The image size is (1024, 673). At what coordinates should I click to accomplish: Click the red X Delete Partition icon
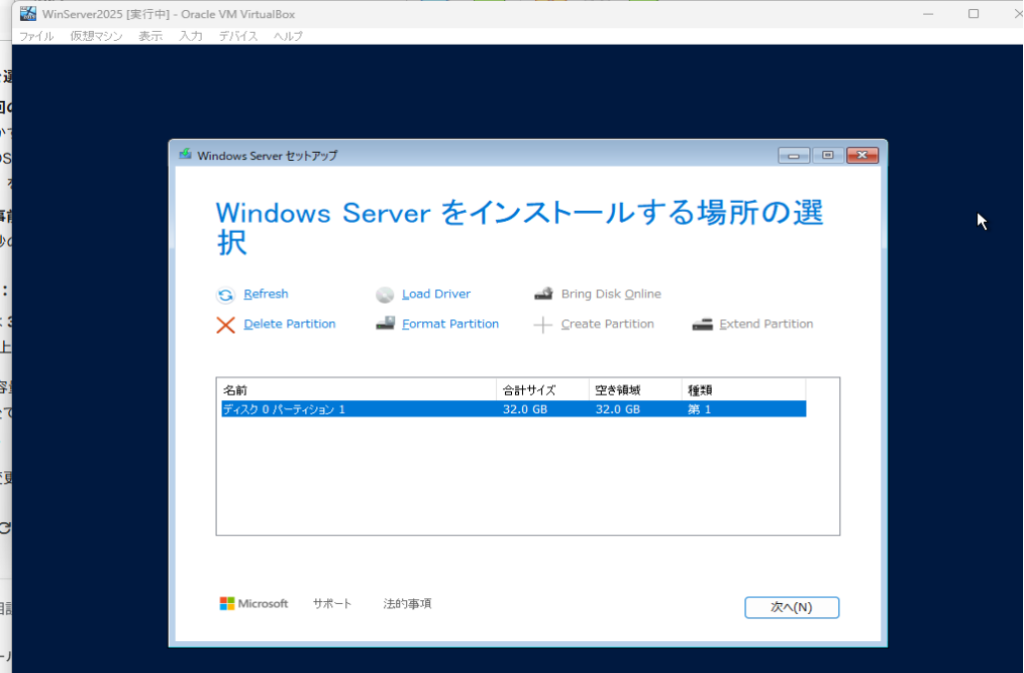click(x=226, y=325)
